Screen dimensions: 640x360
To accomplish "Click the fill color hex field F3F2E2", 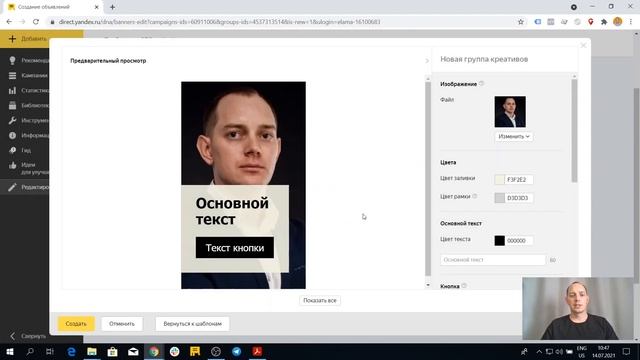I will [x=519, y=180].
